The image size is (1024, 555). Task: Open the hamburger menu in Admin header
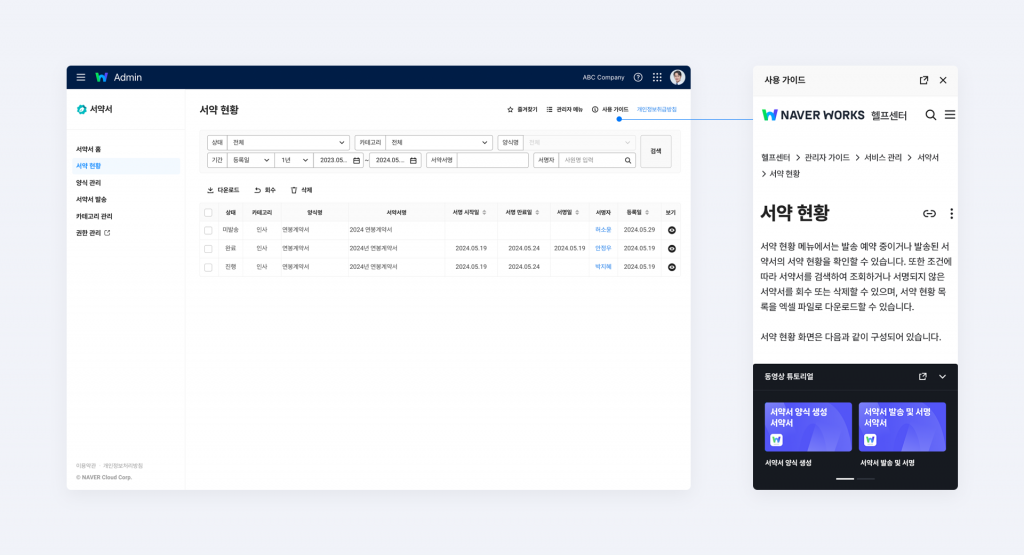click(81, 77)
